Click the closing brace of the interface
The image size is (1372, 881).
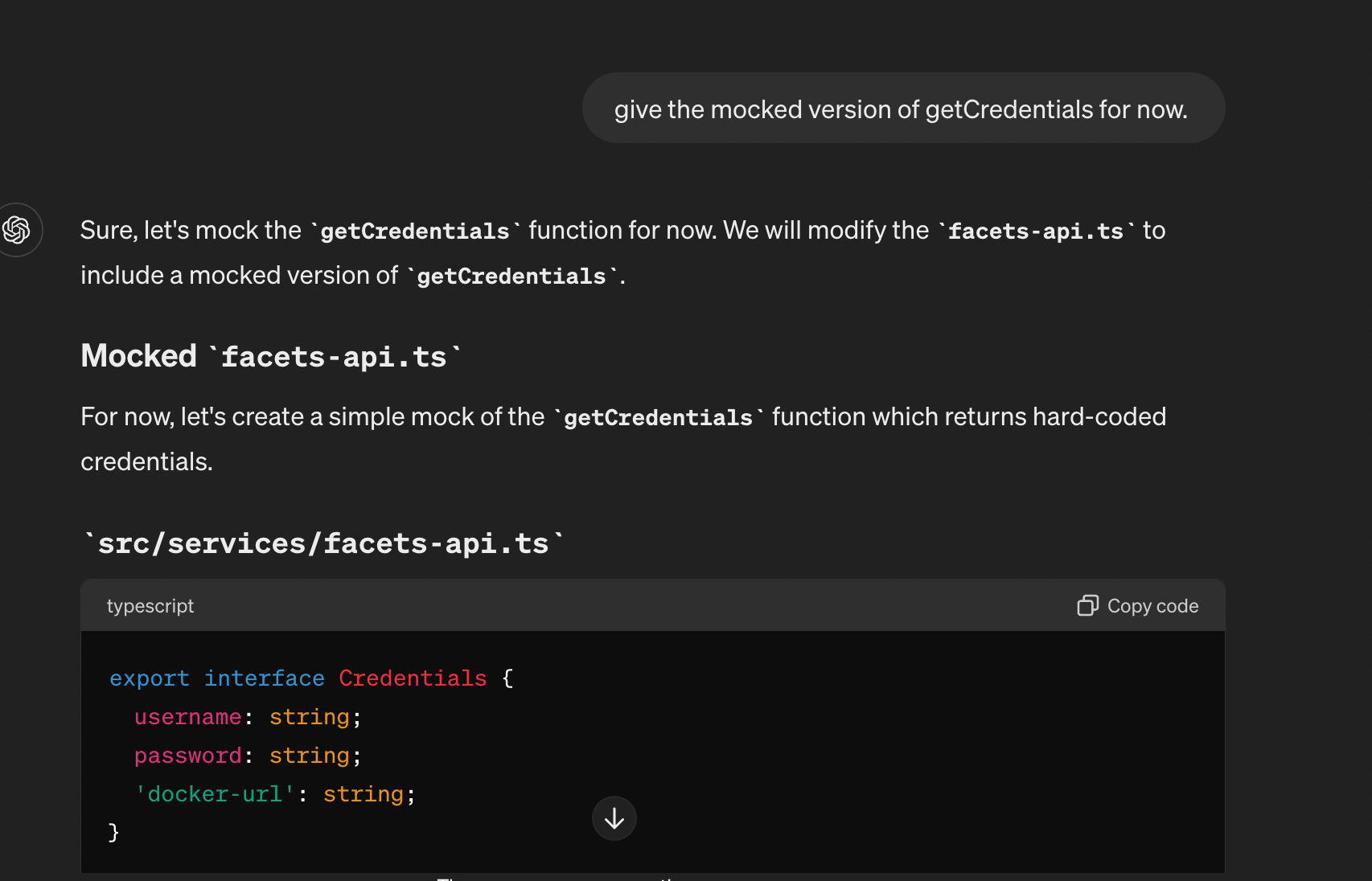point(113,832)
